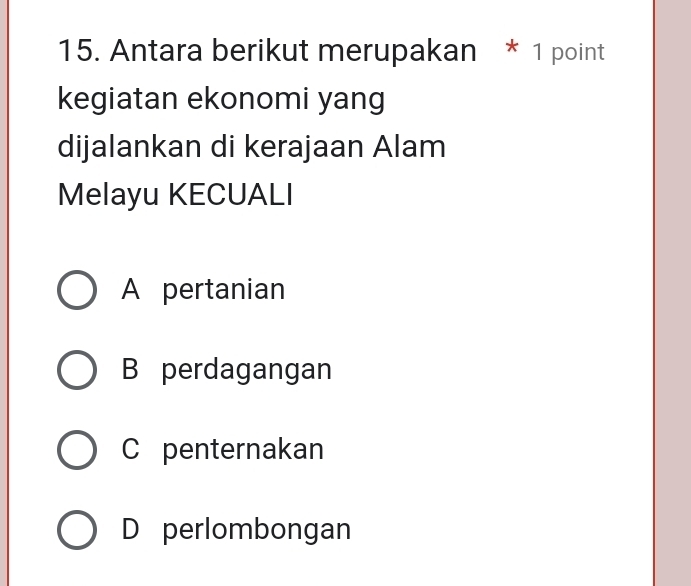Image resolution: width=691 pixels, height=586 pixels.
Task: Click the red required asterisk
Action: tap(511, 50)
